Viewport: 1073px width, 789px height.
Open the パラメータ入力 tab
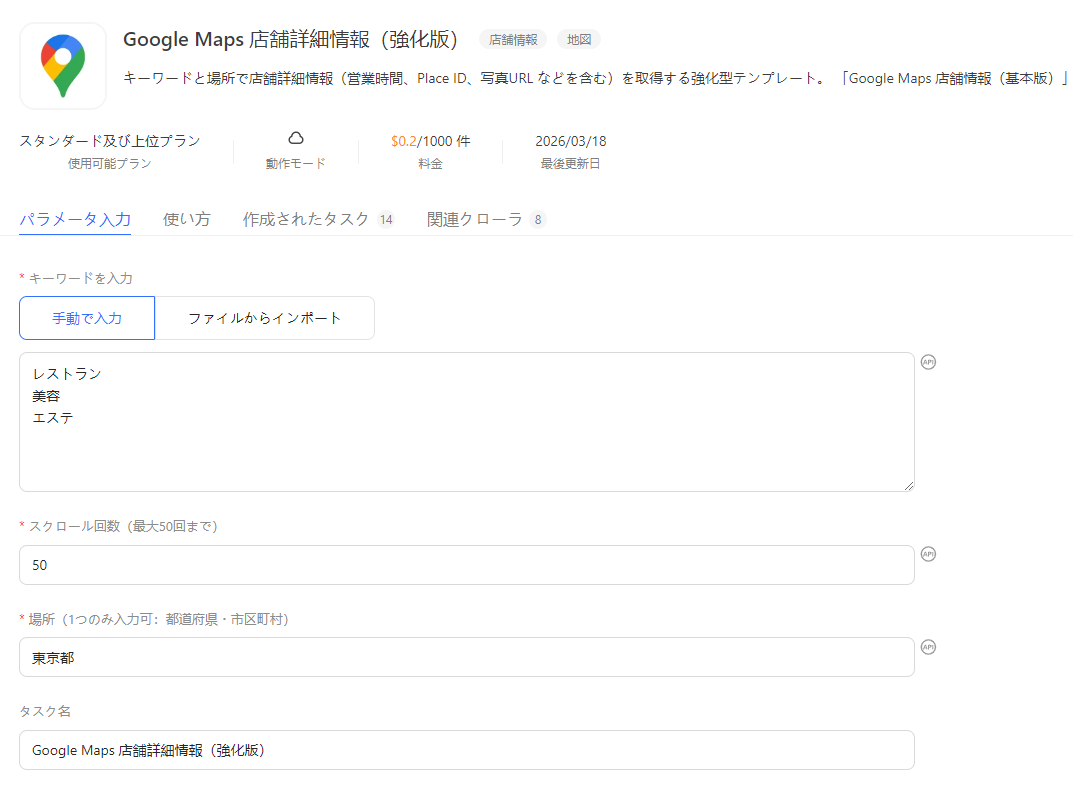pyautogui.click(x=75, y=219)
